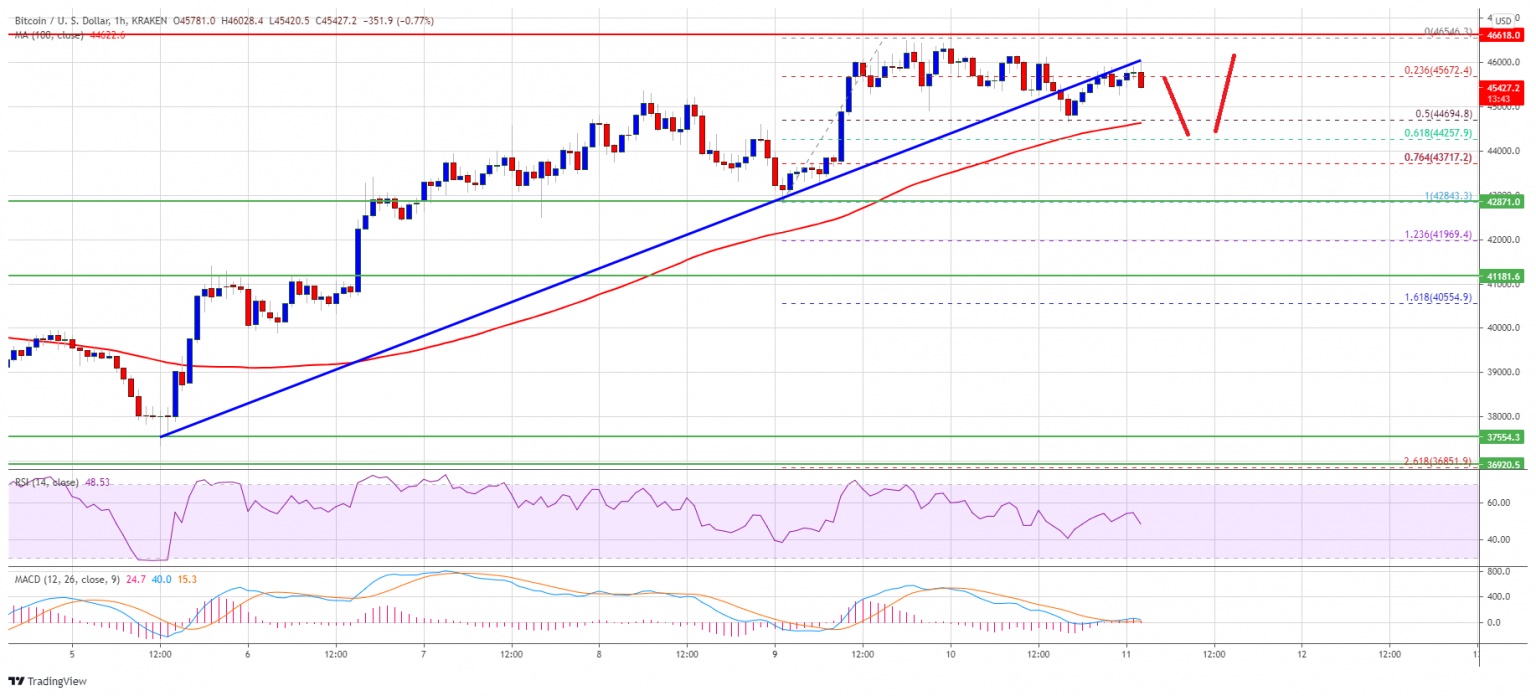Click the 60.00 RSI axis tick
The width and height of the screenshot is (1536, 696).
1499,503
